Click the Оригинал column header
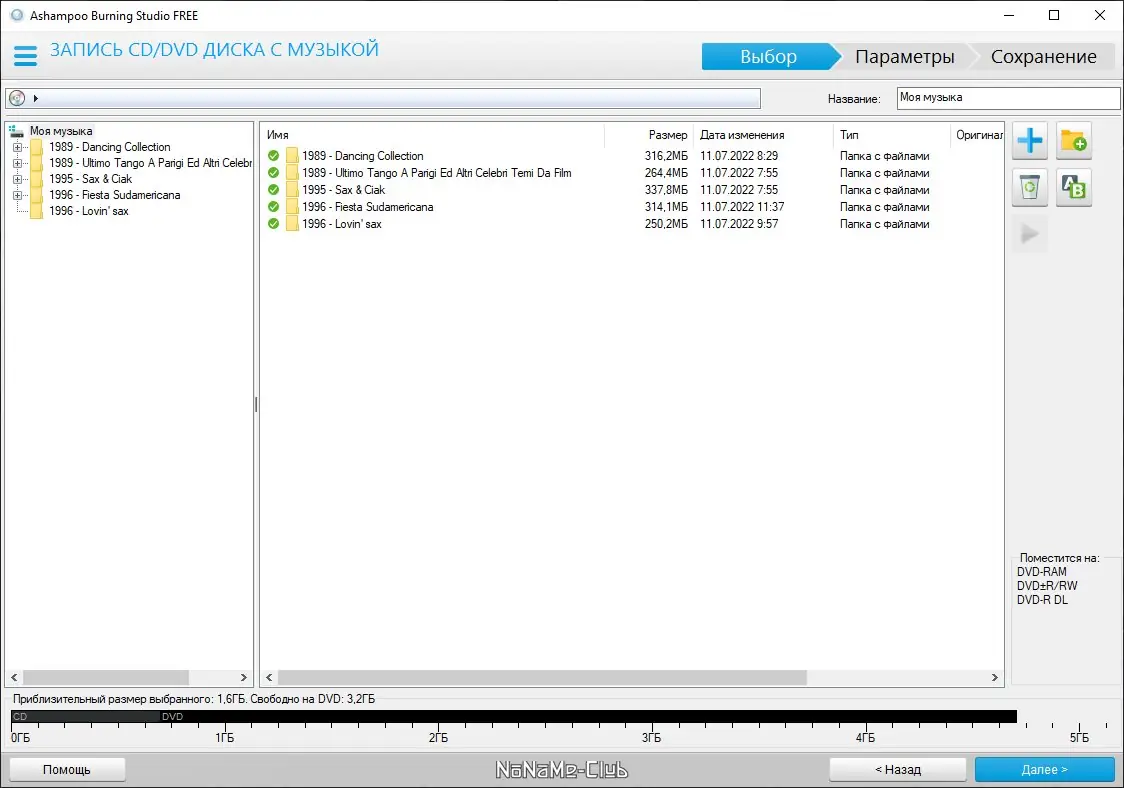The image size is (1124, 788). pyautogui.click(x=977, y=135)
